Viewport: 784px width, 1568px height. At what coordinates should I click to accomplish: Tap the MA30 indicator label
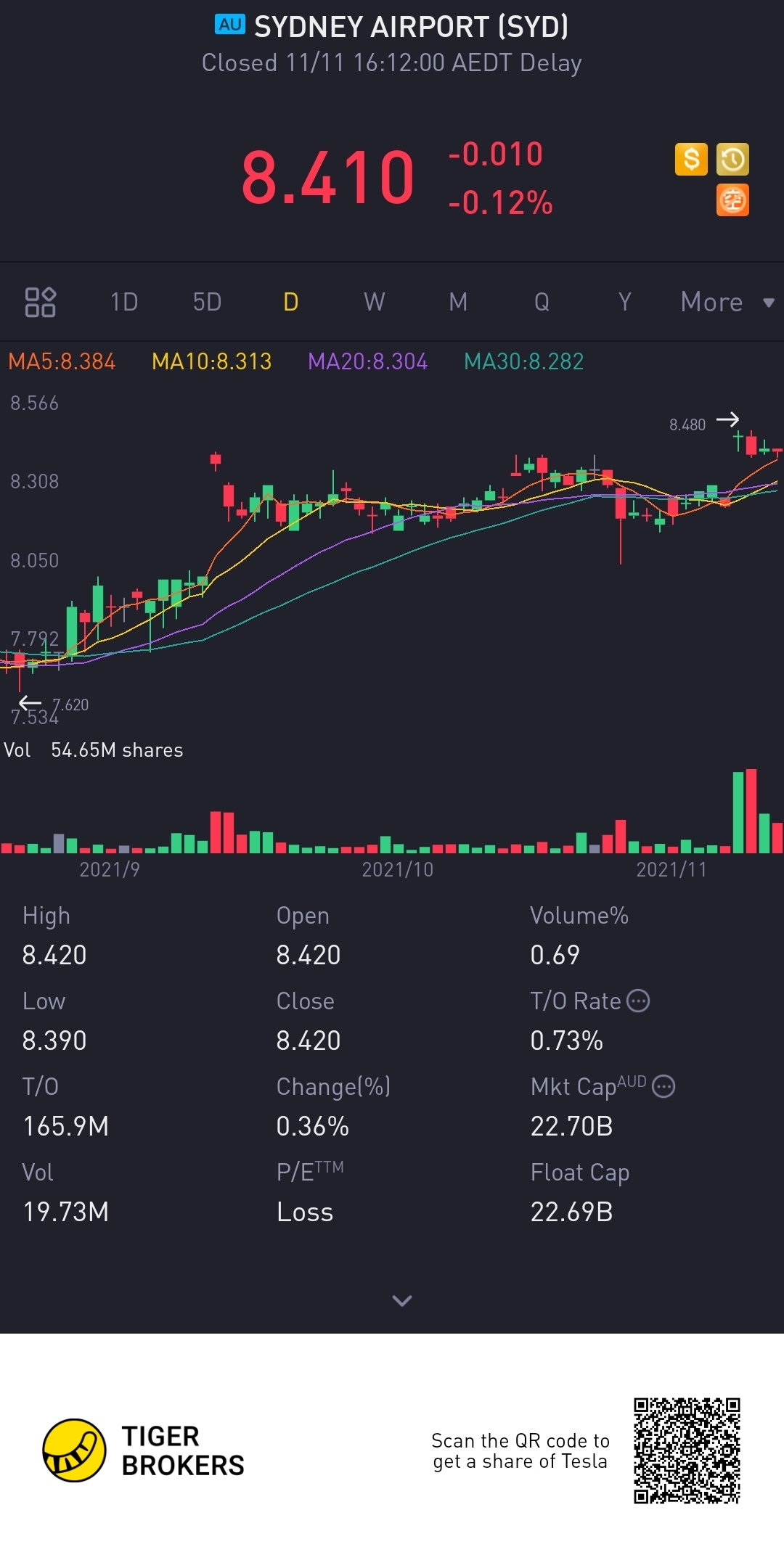tap(523, 361)
